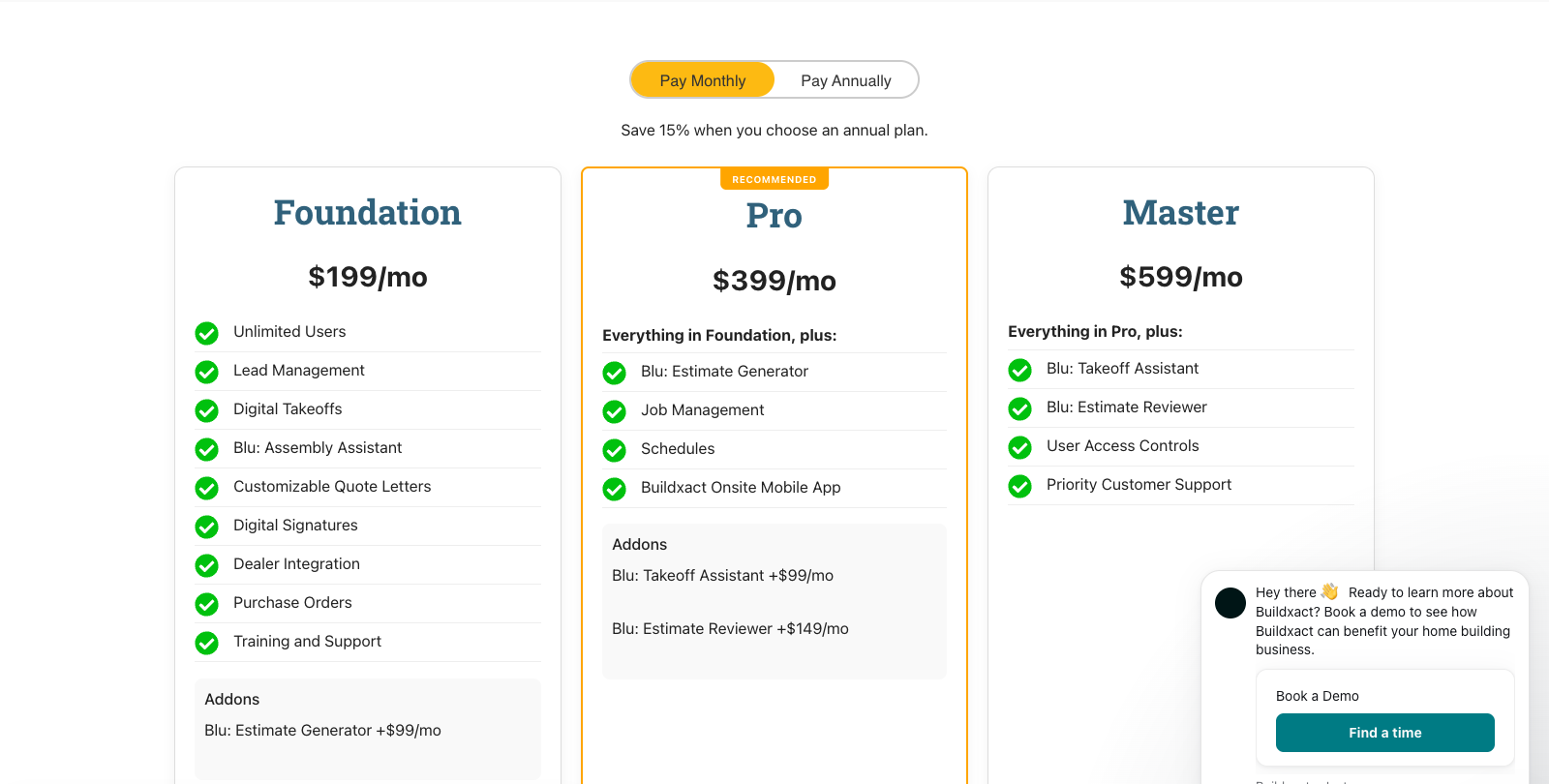Click the checkmark beside Digital Signatures
Image resolution: width=1549 pixels, height=784 pixels.
[206, 527]
